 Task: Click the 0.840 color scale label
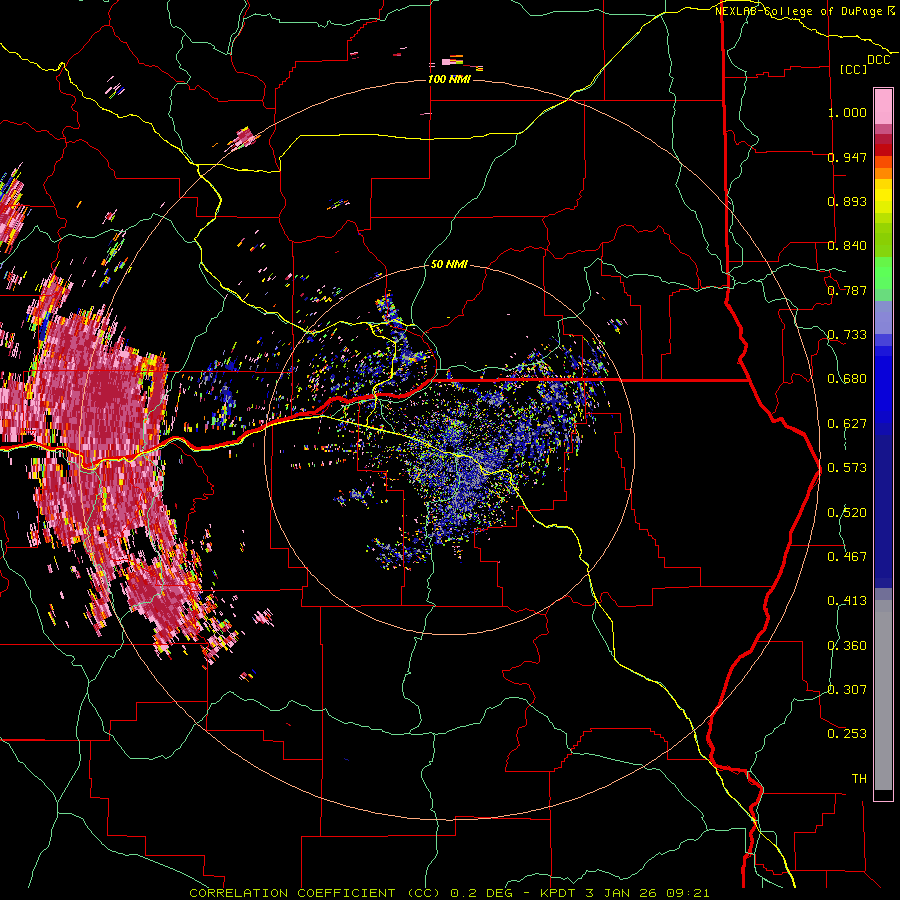click(847, 246)
